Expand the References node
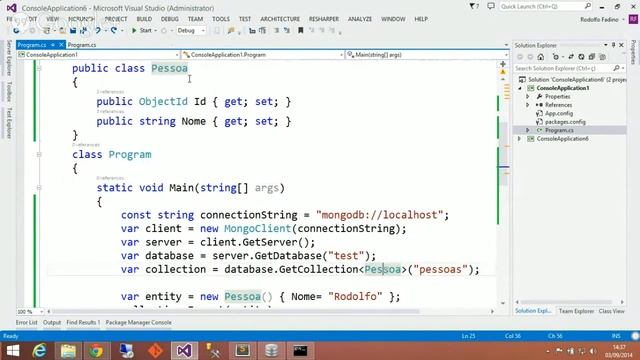 [x=528, y=105]
